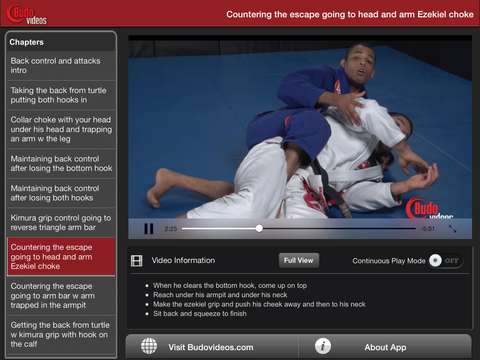480x360 pixels.
Task: Click the video progress slider knob
Action: pyautogui.click(x=259, y=228)
